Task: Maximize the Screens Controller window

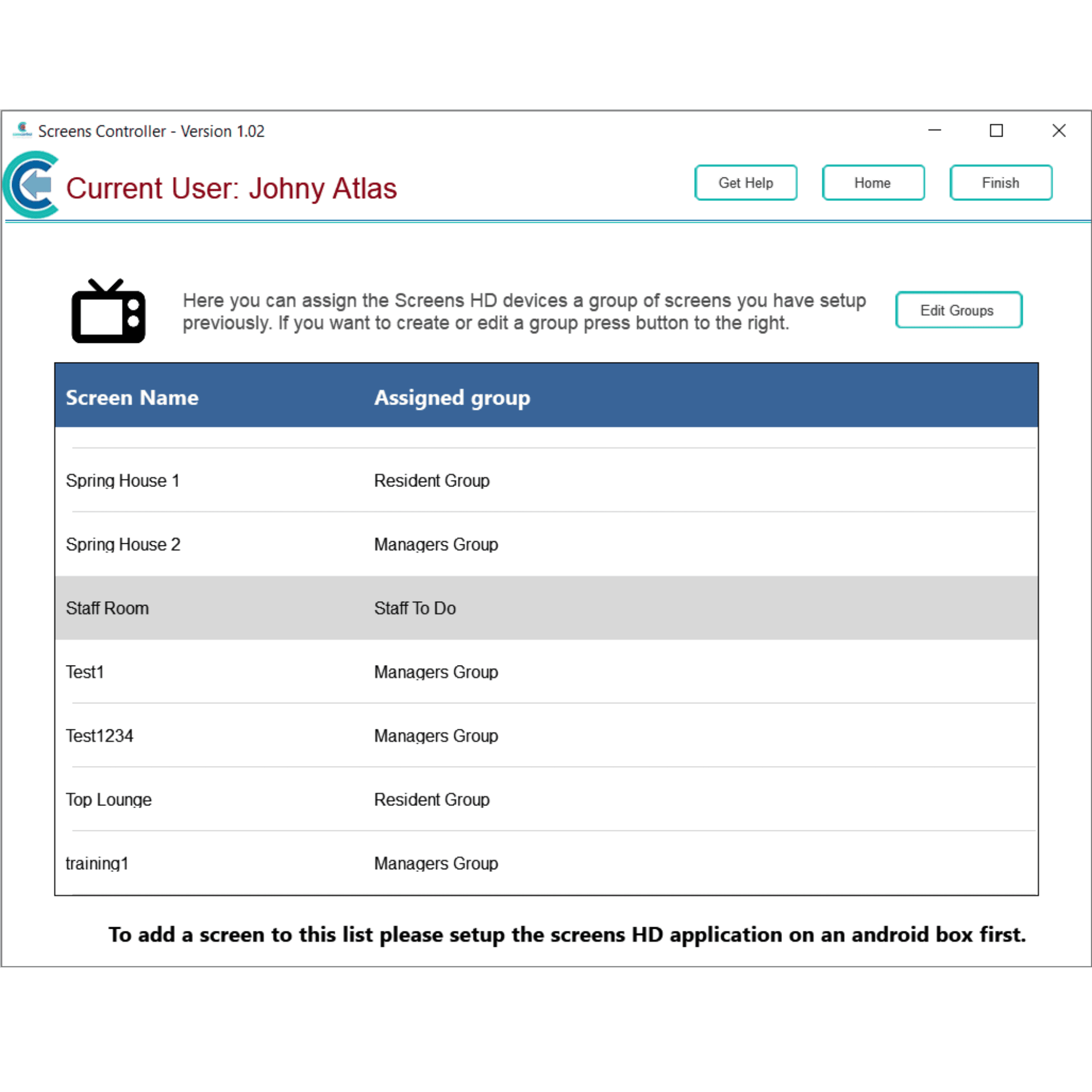Action: pyautogui.click(x=996, y=130)
